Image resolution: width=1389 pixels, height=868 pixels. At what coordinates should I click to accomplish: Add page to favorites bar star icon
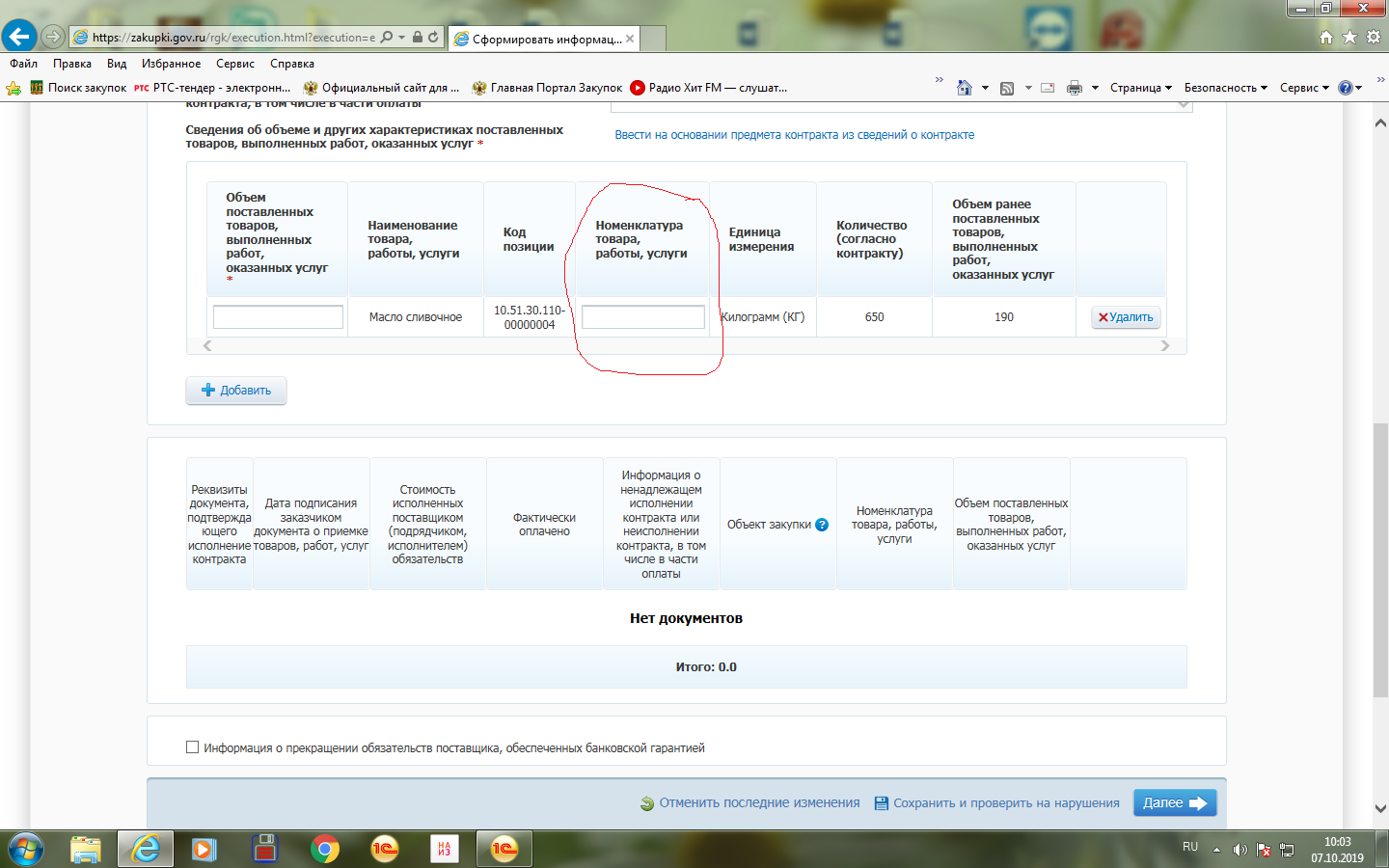(x=14, y=88)
